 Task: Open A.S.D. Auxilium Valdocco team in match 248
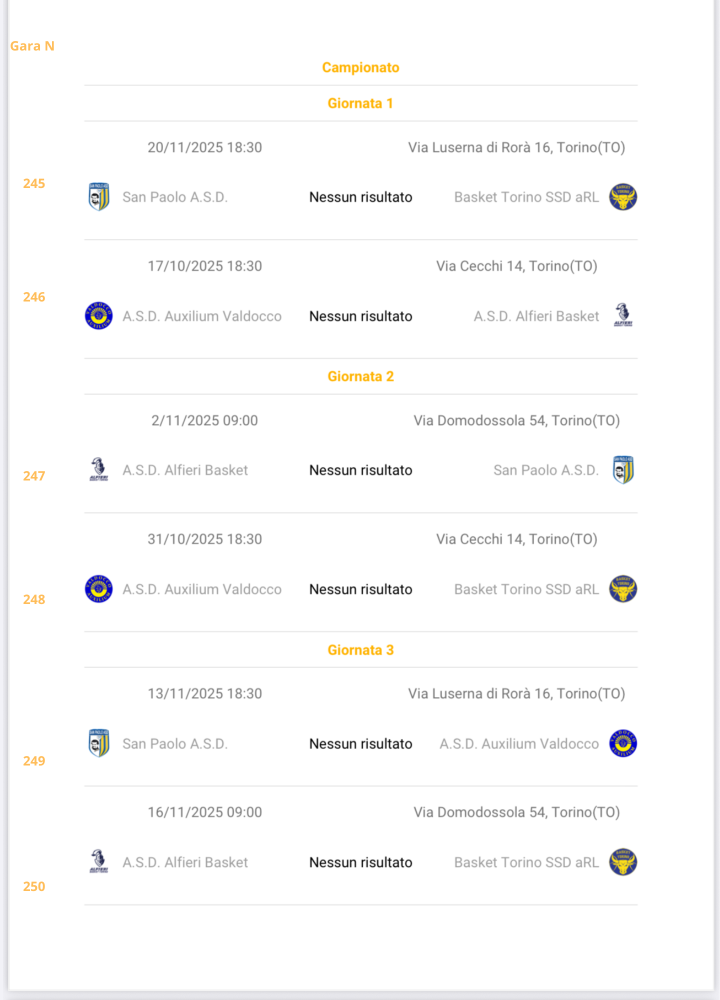202,589
